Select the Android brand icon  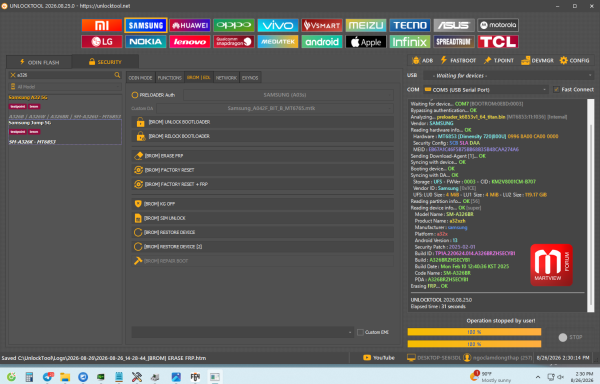322,42
